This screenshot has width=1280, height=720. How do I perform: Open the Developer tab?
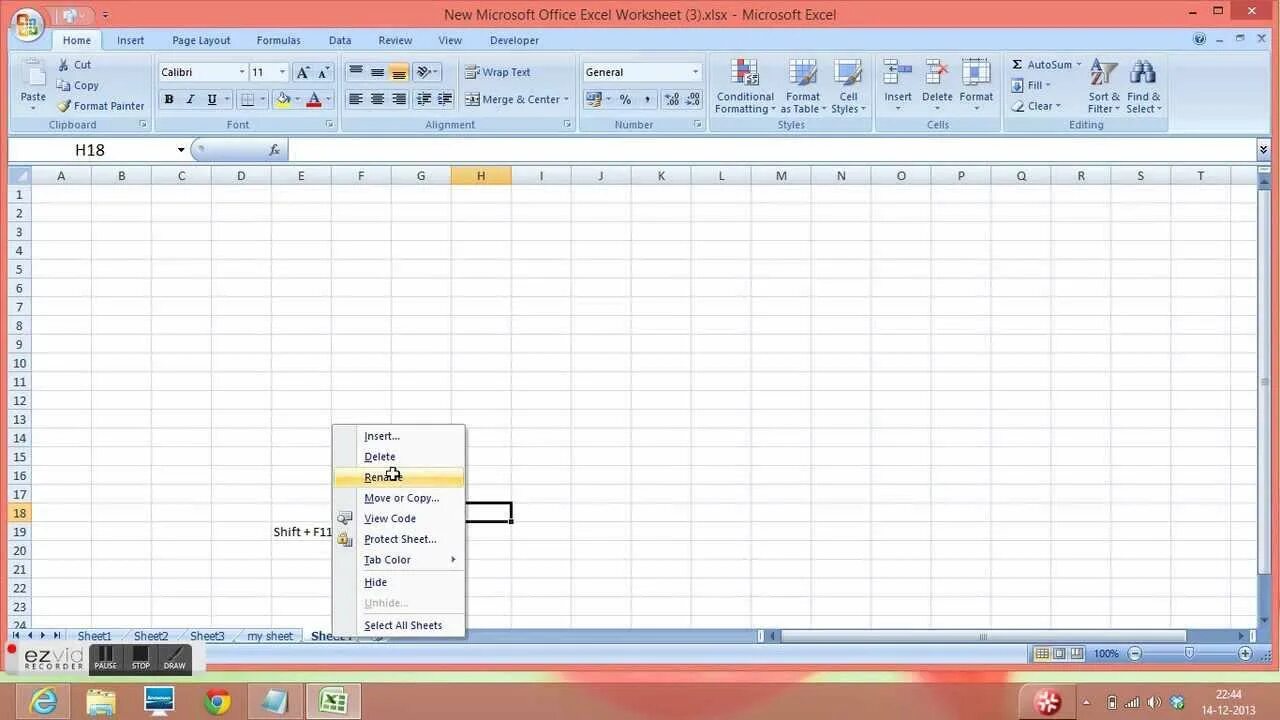point(514,41)
